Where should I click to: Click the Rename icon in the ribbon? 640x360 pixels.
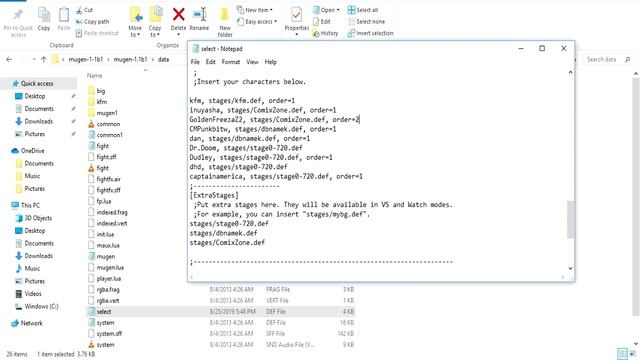tap(200, 15)
